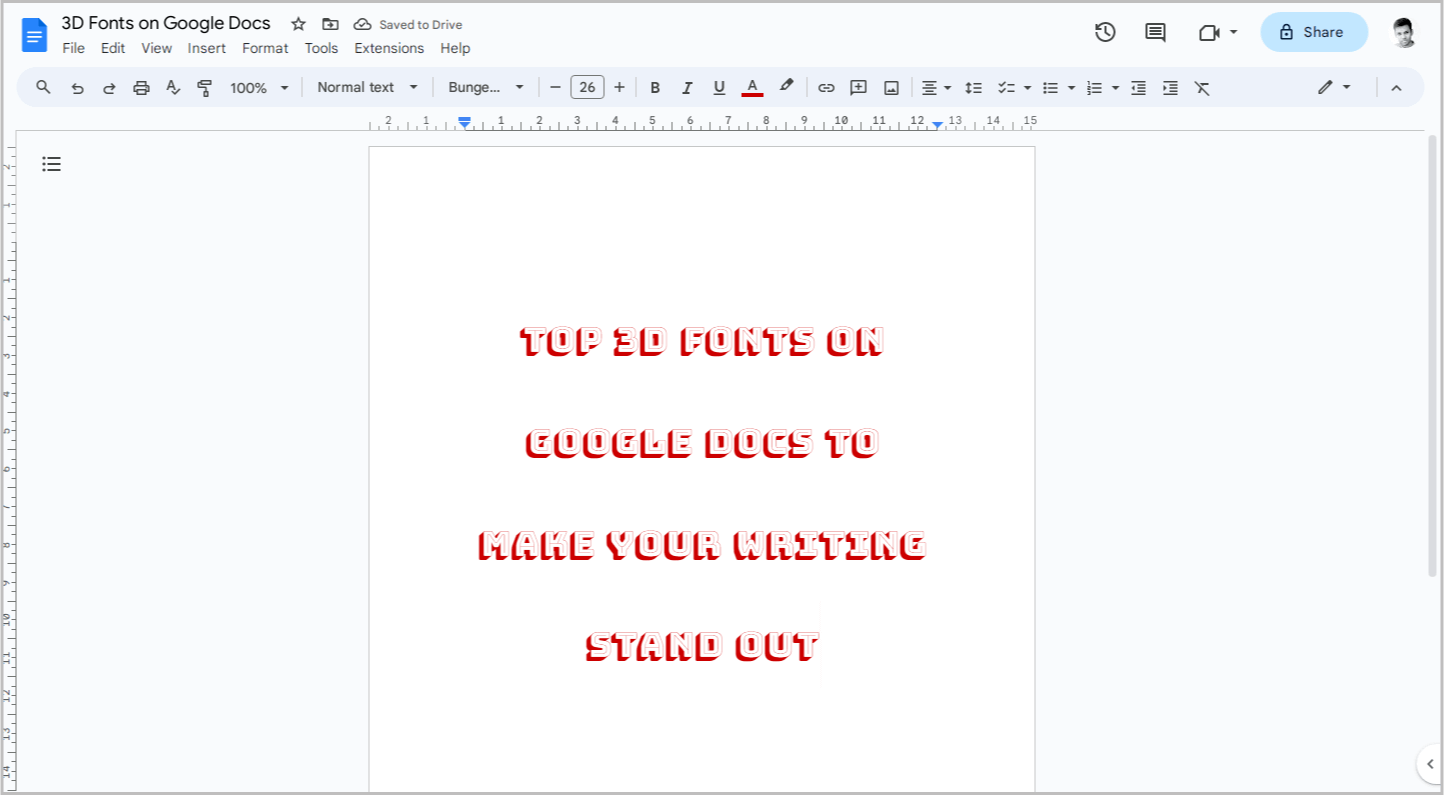The width and height of the screenshot is (1444, 795).
Task: Open text color picker
Action: click(x=752, y=88)
